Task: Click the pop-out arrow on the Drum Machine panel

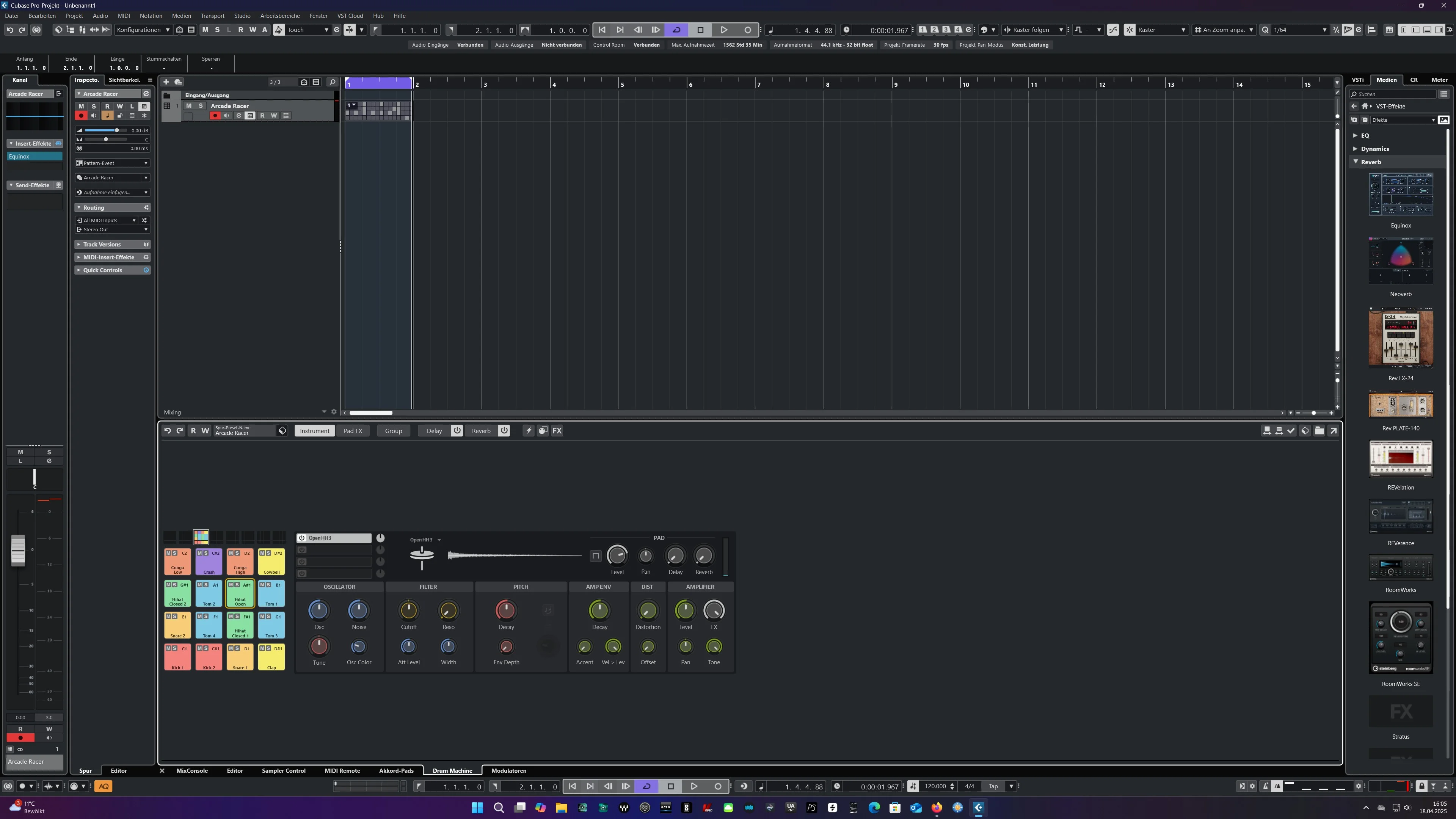Action: [1334, 431]
